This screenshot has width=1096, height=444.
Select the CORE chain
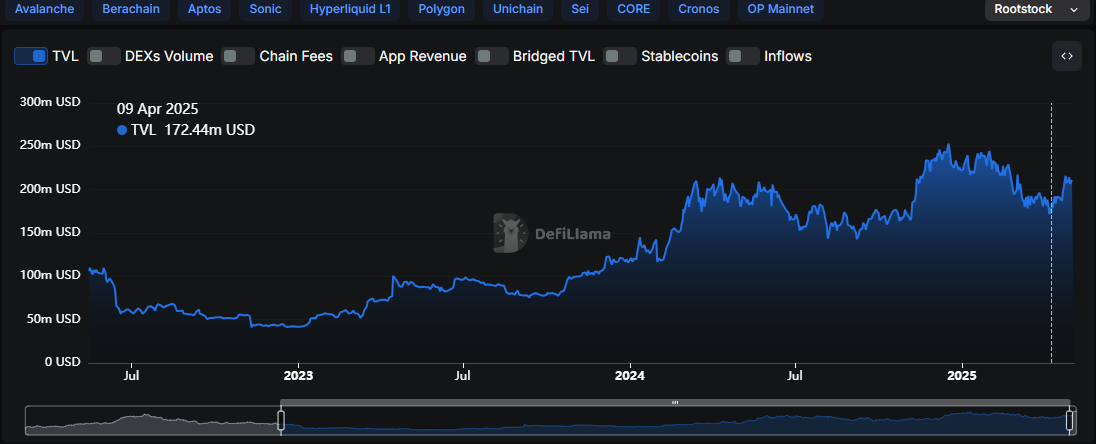click(x=633, y=10)
